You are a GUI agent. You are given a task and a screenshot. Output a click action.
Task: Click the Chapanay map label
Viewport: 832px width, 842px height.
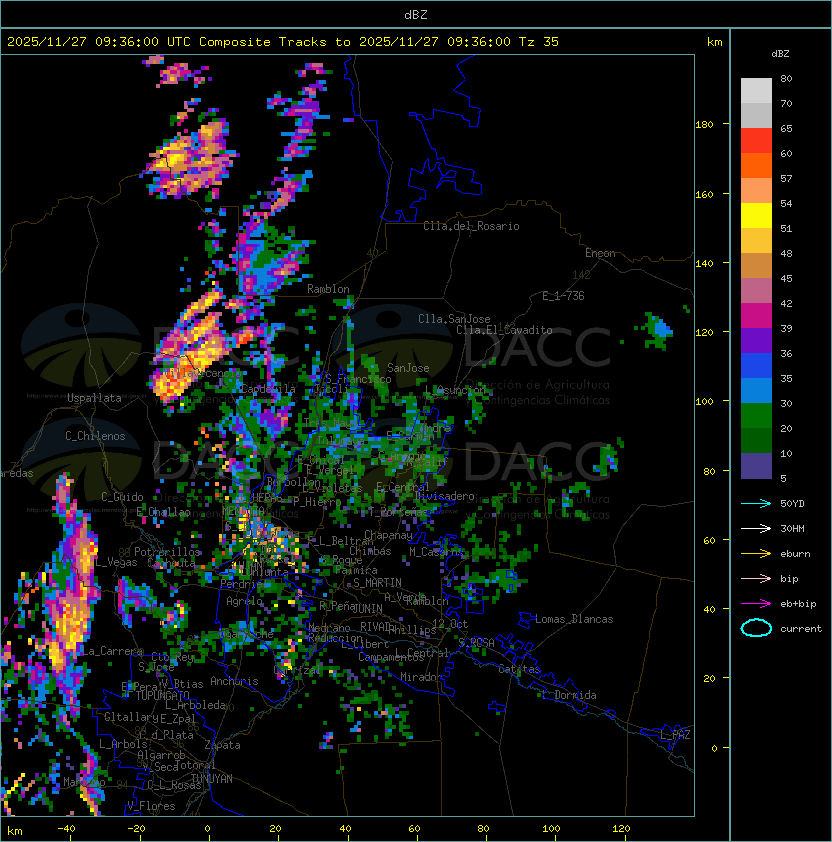[x=388, y=535]
